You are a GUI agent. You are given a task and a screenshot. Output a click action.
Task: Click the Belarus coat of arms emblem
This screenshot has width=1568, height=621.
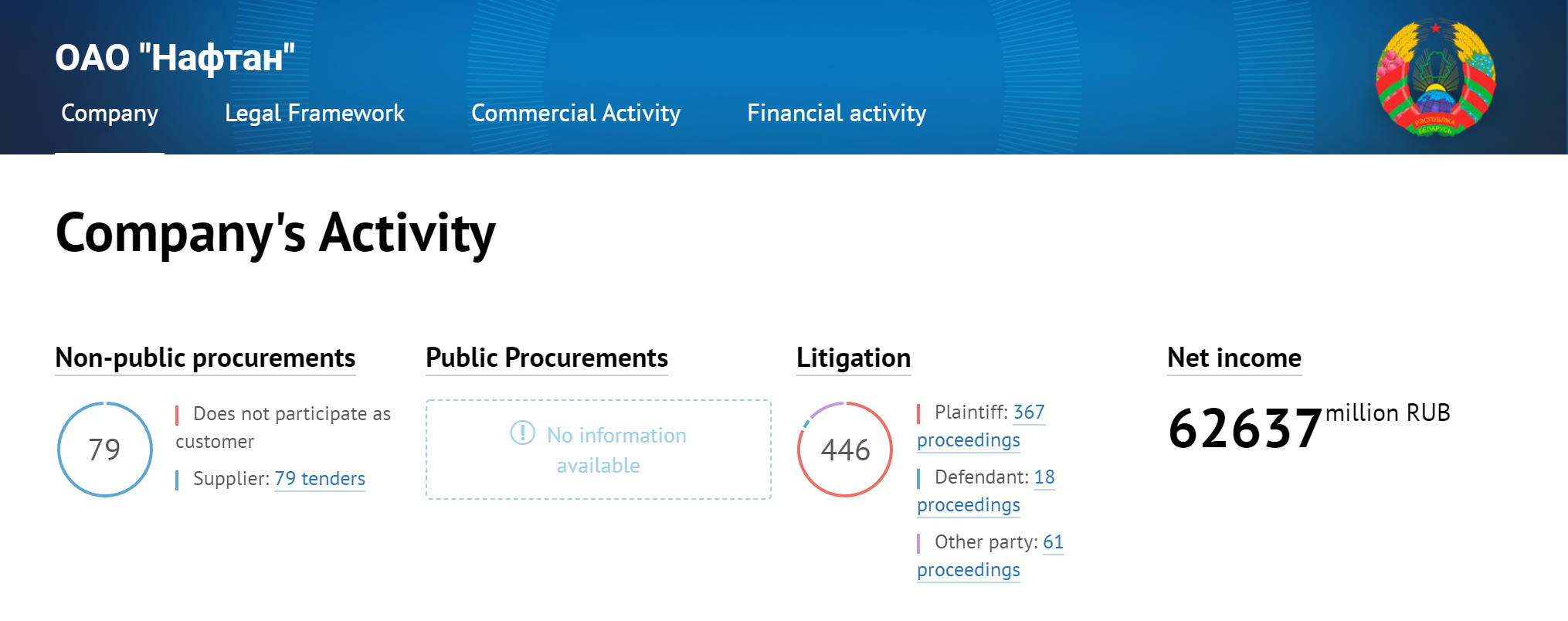coord(1435,78)
